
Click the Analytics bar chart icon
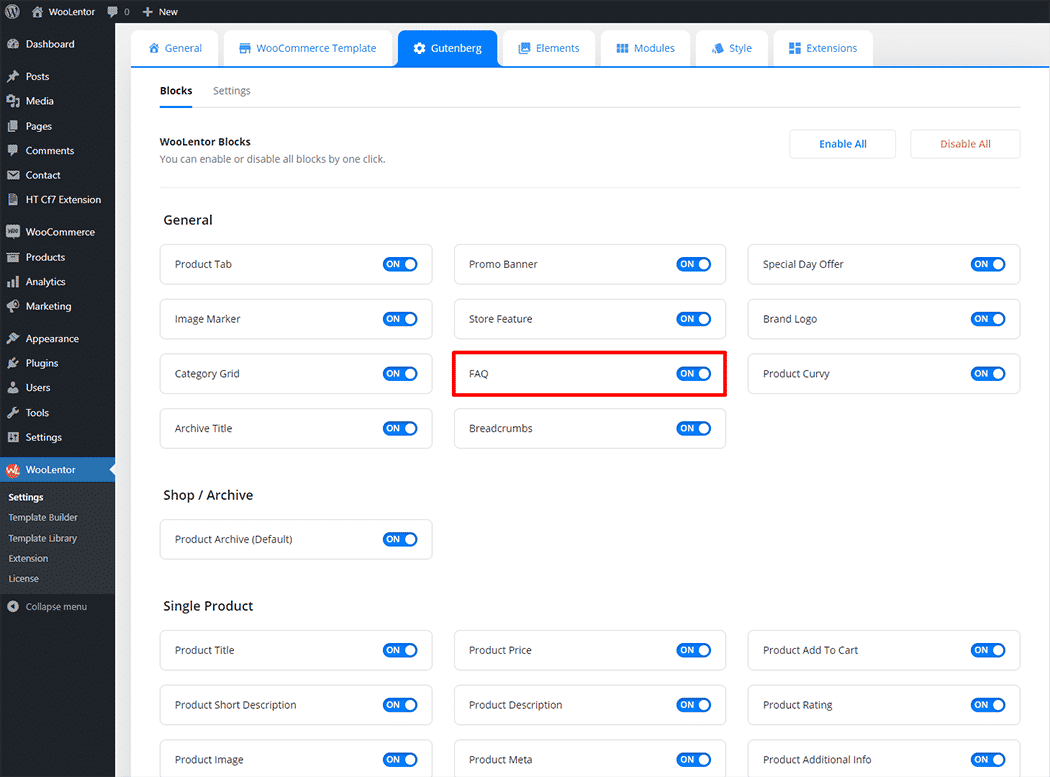(13, 282)
